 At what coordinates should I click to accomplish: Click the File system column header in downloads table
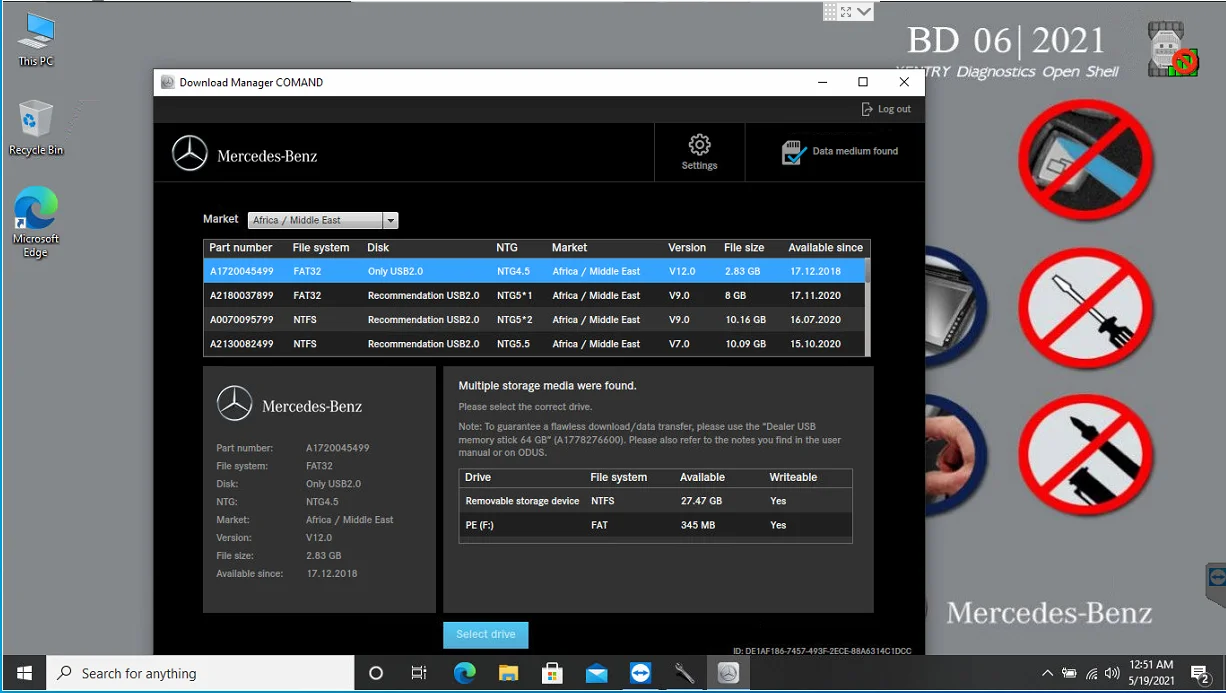321,248
